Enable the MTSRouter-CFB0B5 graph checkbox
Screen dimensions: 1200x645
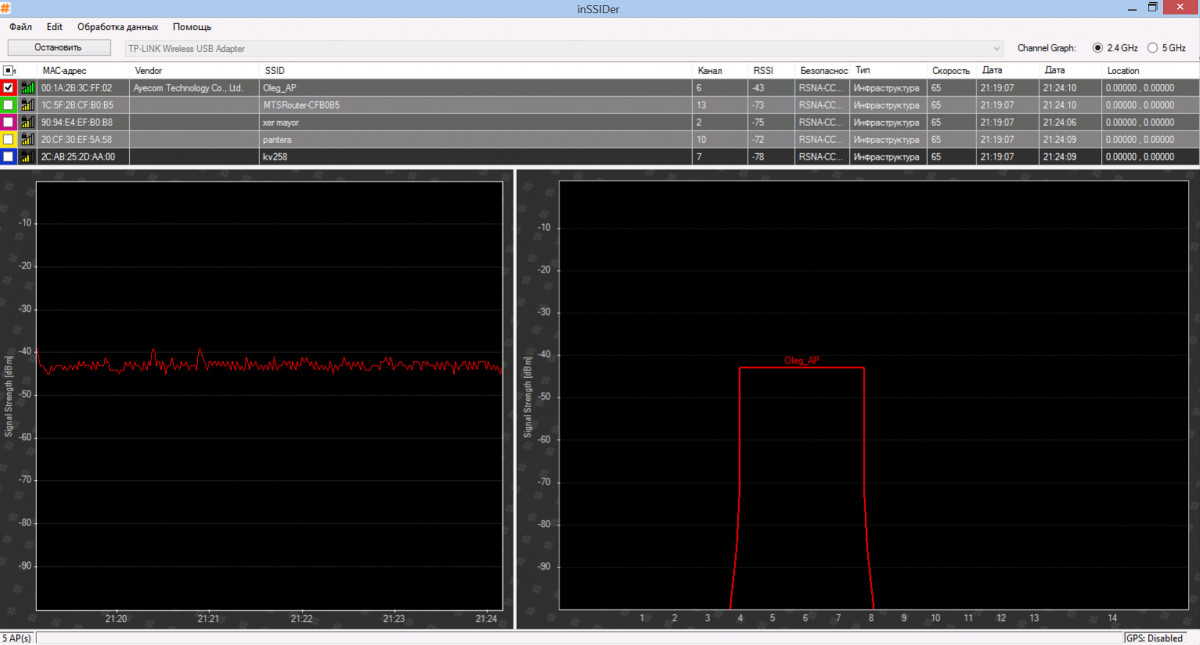[x=9, y=105]
